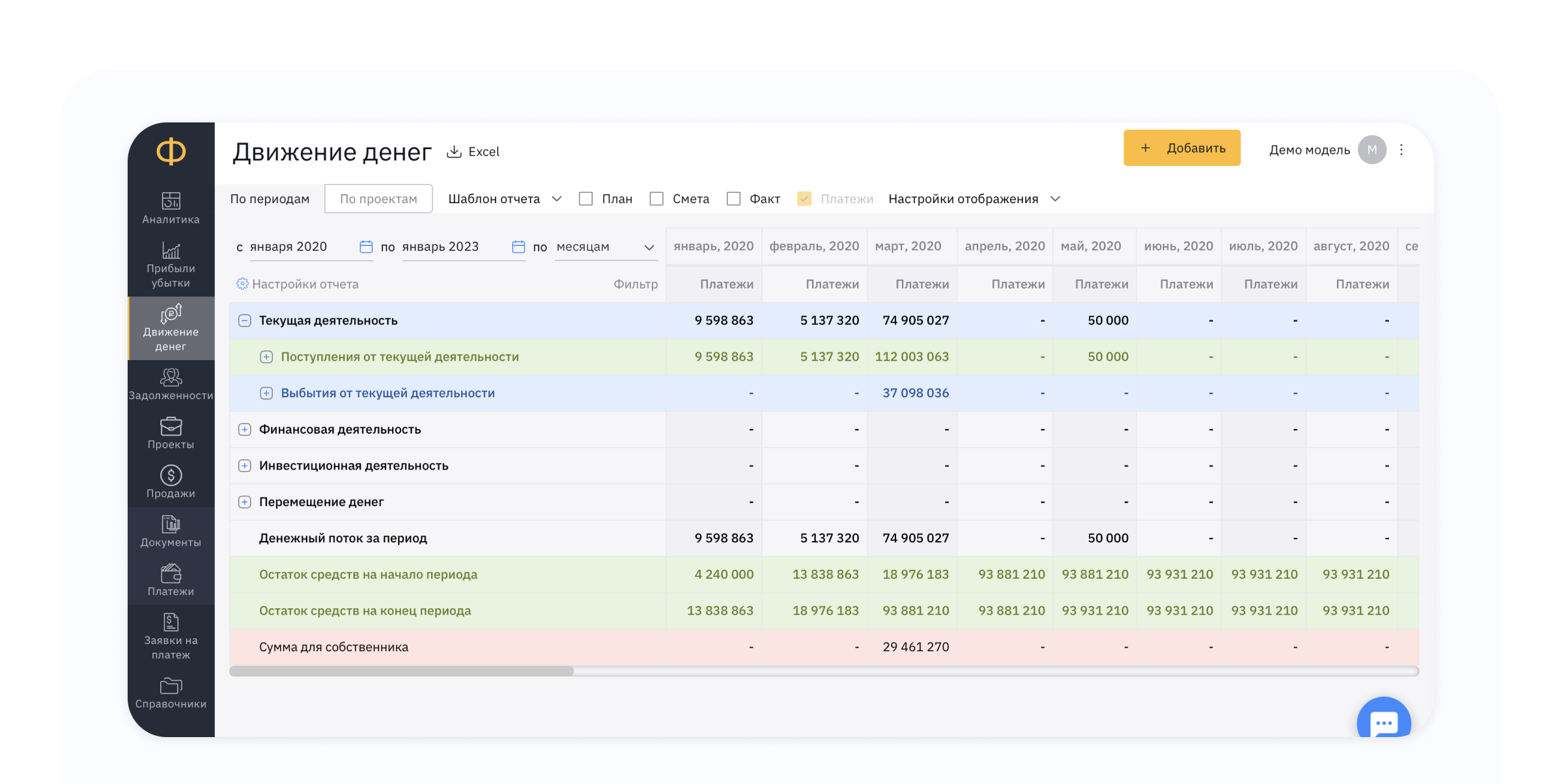1563x784 pixels.
Task: Click the Движение денег page title
Action: tap(332, 152)
